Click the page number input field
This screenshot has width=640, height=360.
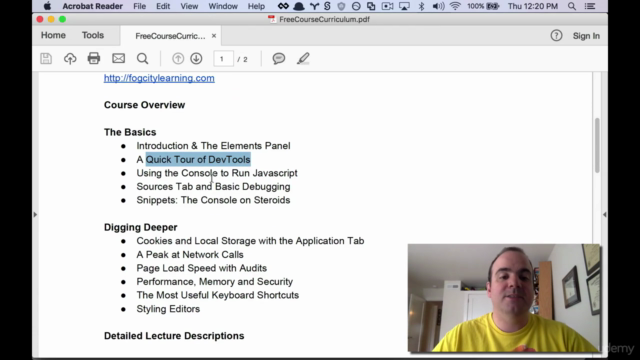coord(223,59)
